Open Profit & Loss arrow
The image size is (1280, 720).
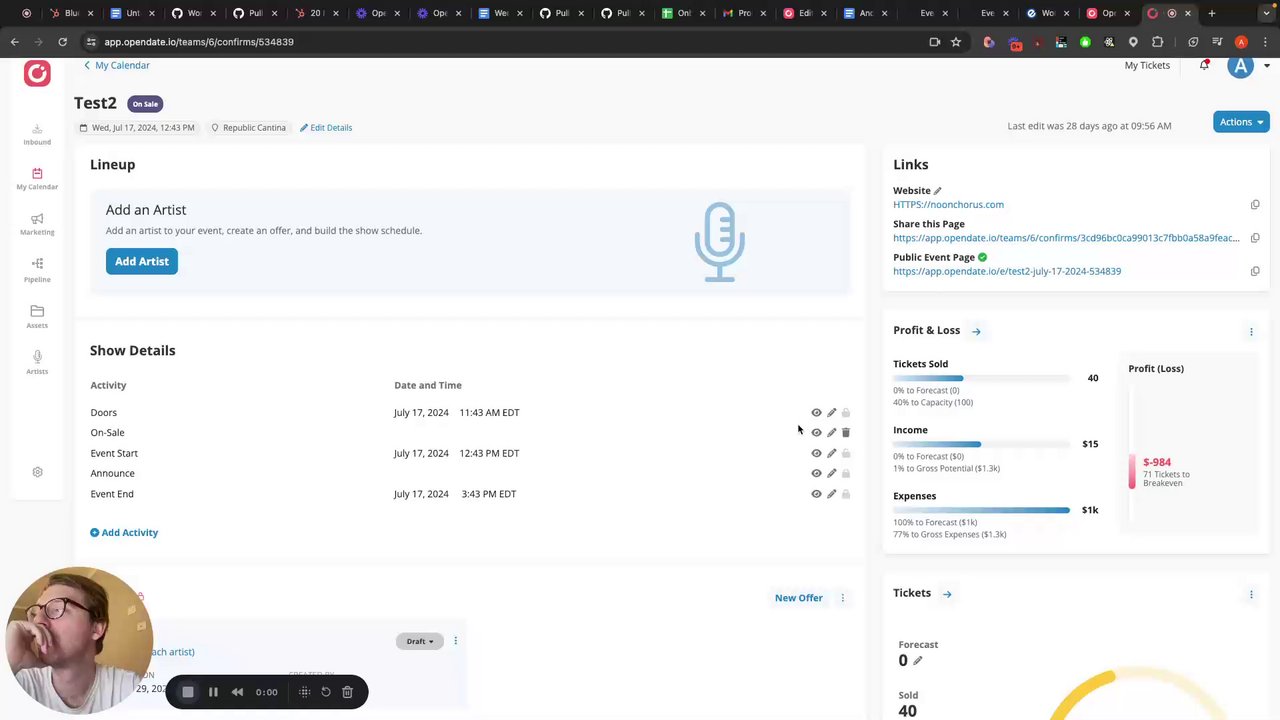(x=976, y=331)
